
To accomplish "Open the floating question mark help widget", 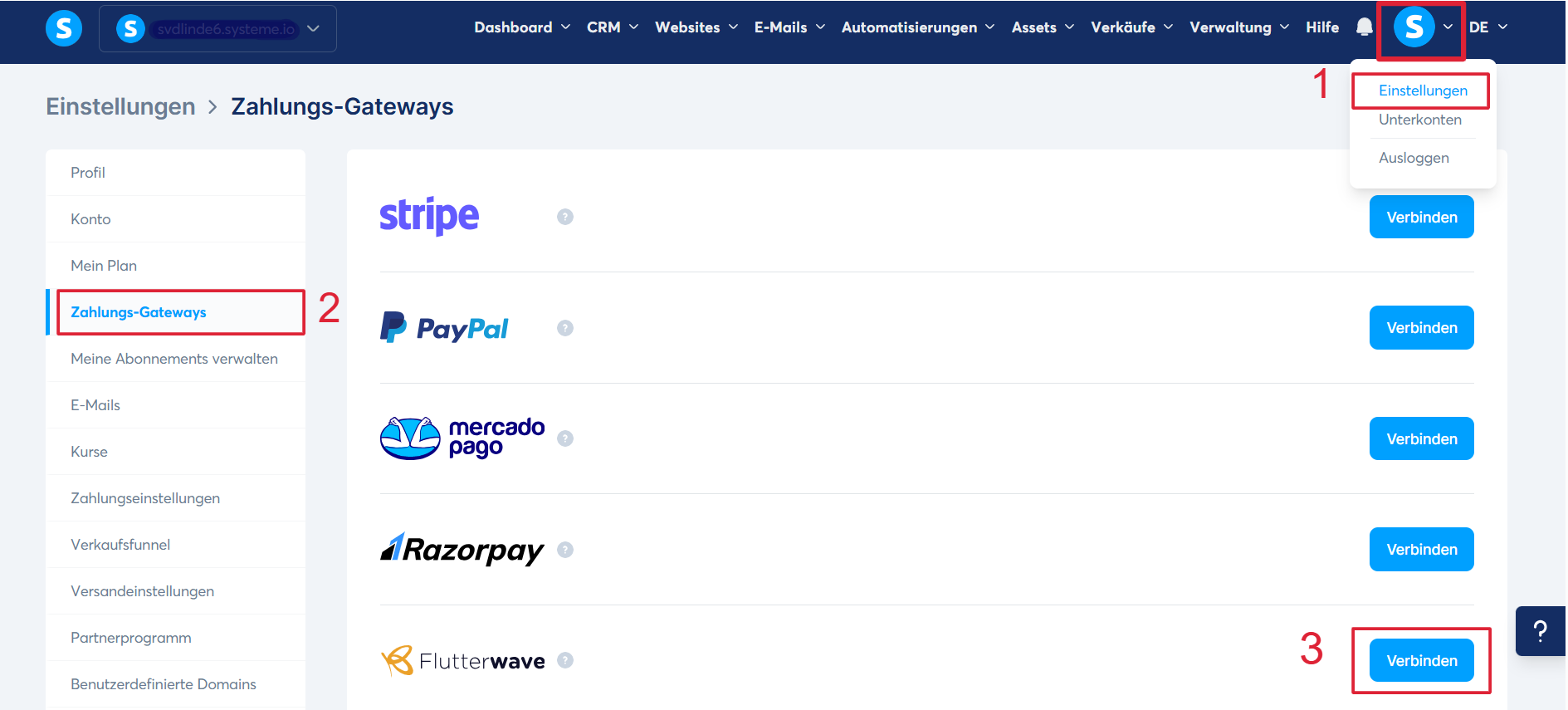I will click(1541, 631).
